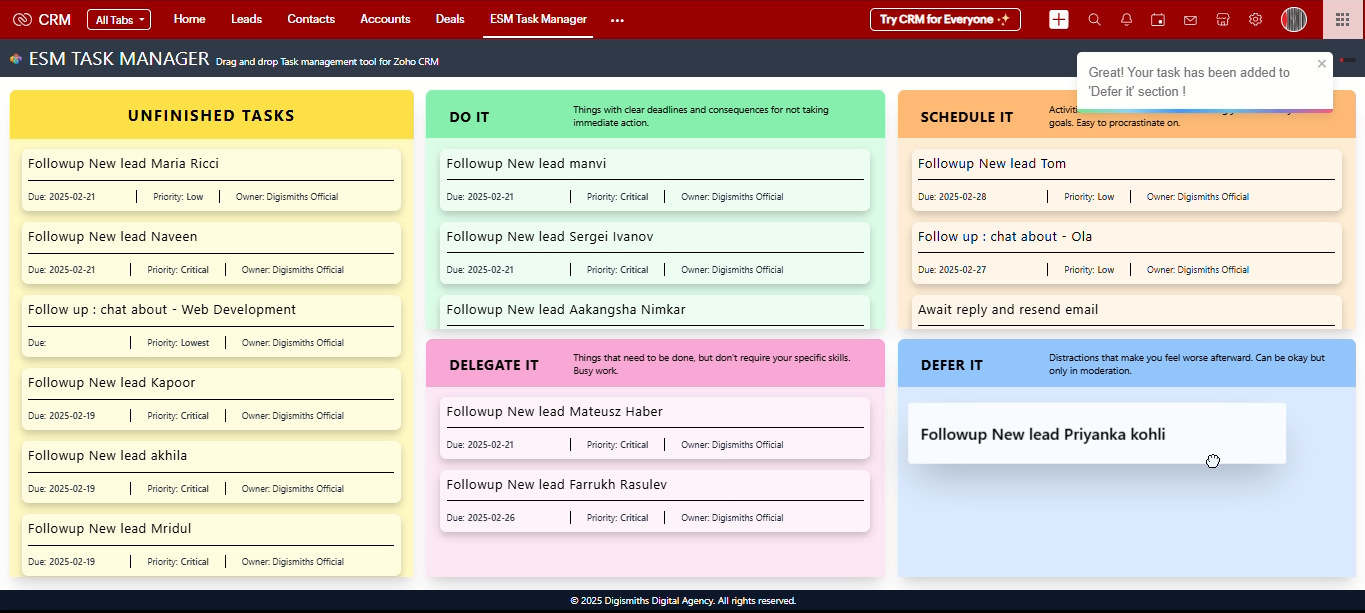Click Try CRM for Everyone button
This screenshot has height=613, width=1365.
[944, 20]
